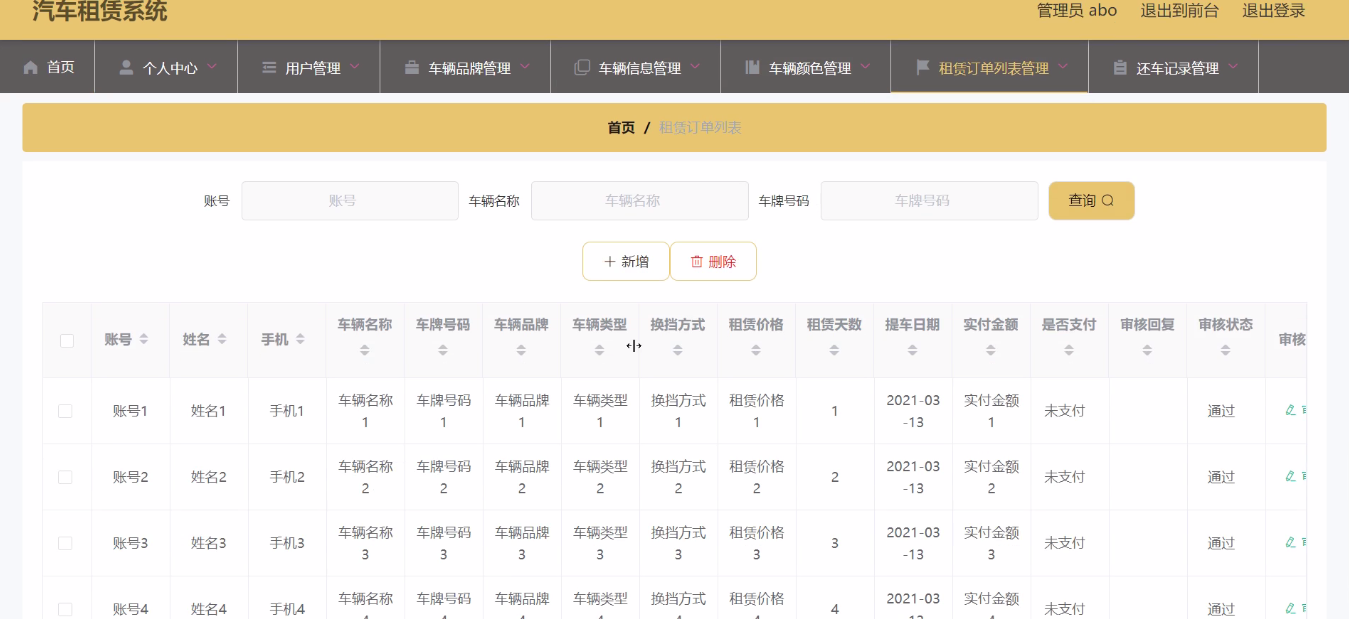Expand the 用户管理 dropdown chevron
Viewport: 1349px width, 619px height.
tap(355, 67)
